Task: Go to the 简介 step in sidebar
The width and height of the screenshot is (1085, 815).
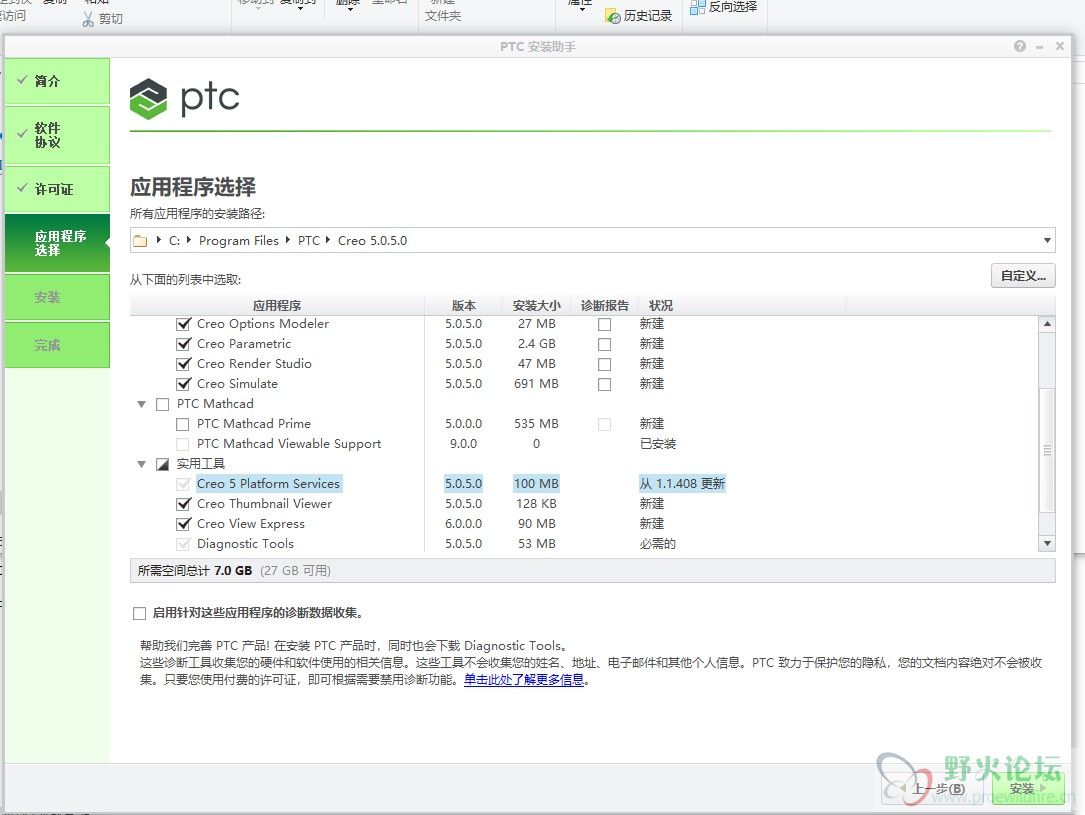Action: [x=57, y=81]
